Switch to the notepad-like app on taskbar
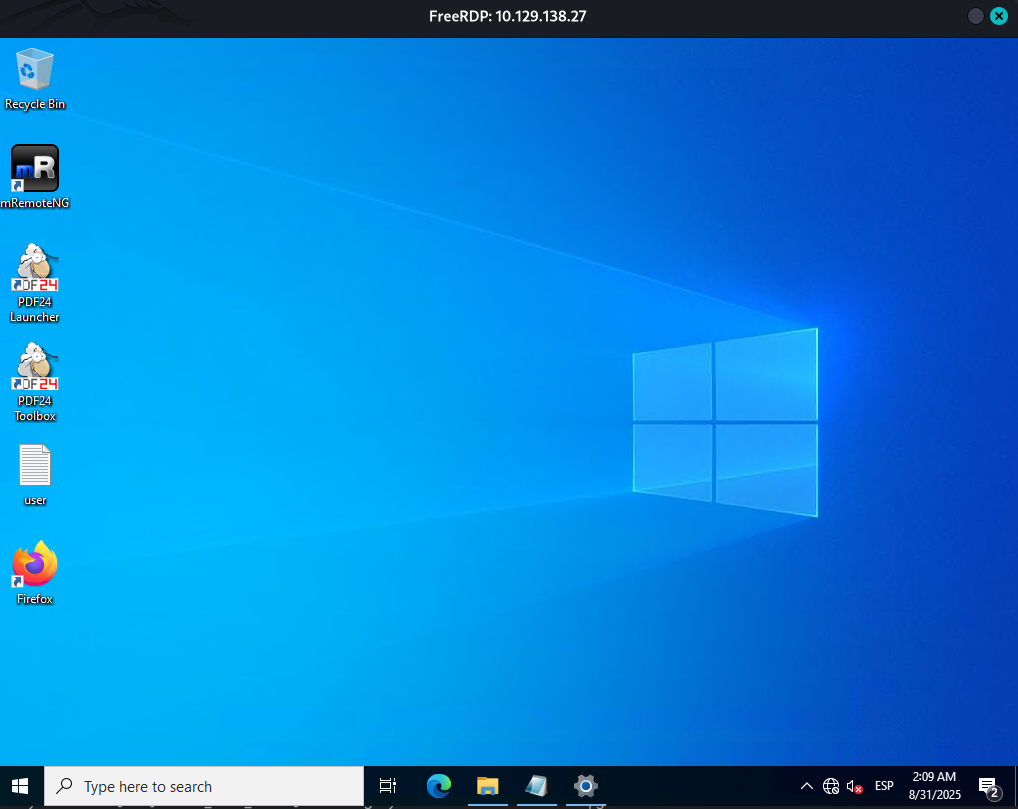1018x809 pixels. (536, 786)
